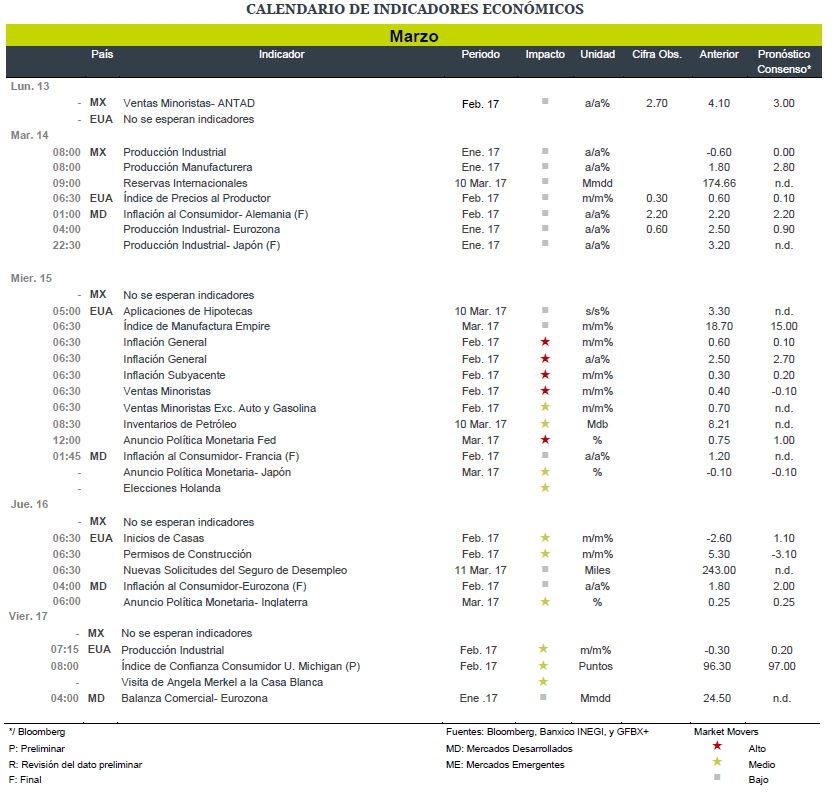836x794 pixels.
Task: Click Índice de Manufactura Empire indicator
Action: [197, 326]
